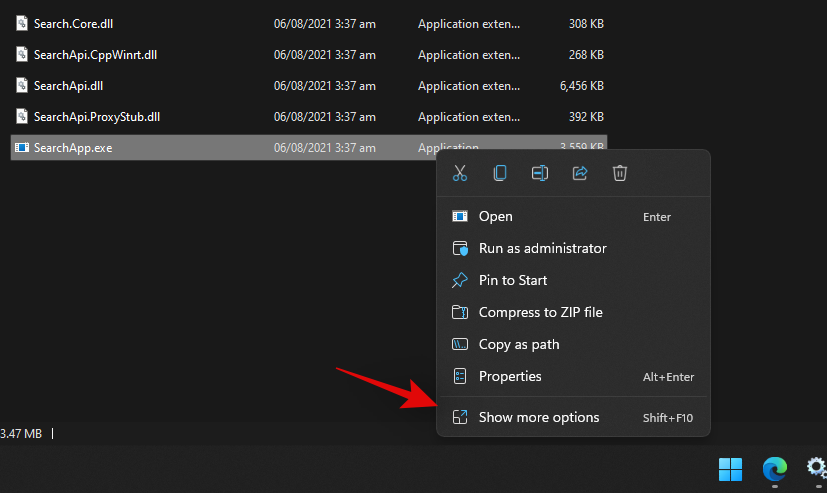This screenshot has height=493, width=827.
Task: Click the shield icon beside Run as administrator
Action: (x=460, y=248)
